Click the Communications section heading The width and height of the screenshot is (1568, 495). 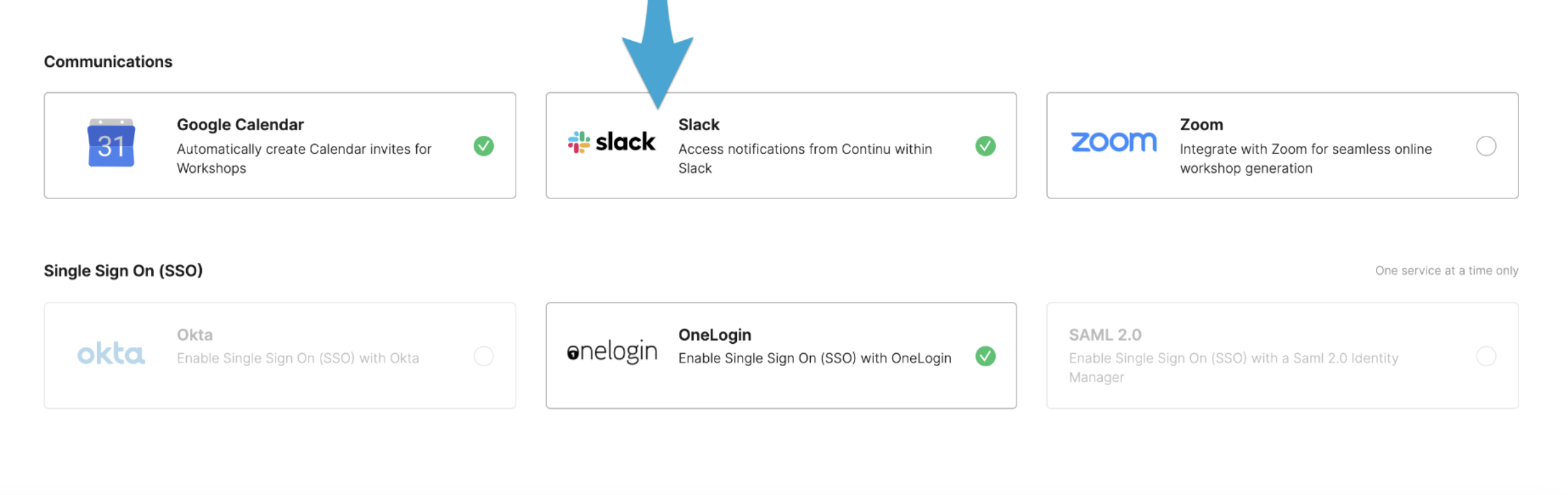(108, 62)
